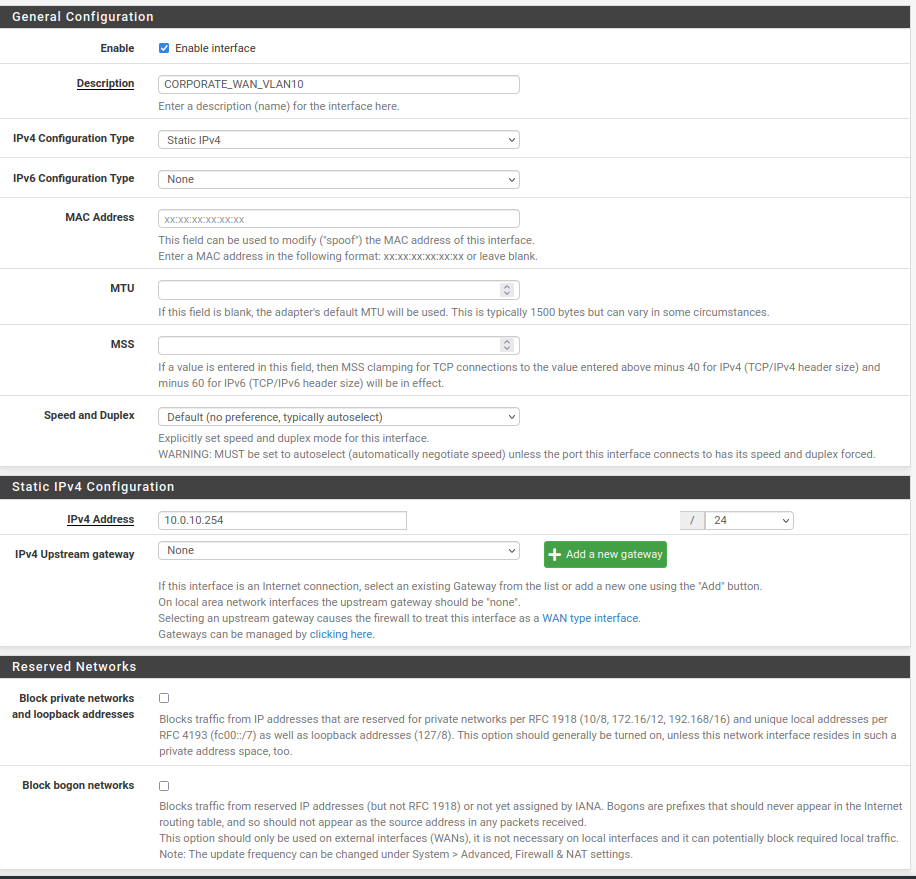Open the gateways "clicking here" link
Image resolution: width=916 pixels, height=879 pixels.
point(341,634)
